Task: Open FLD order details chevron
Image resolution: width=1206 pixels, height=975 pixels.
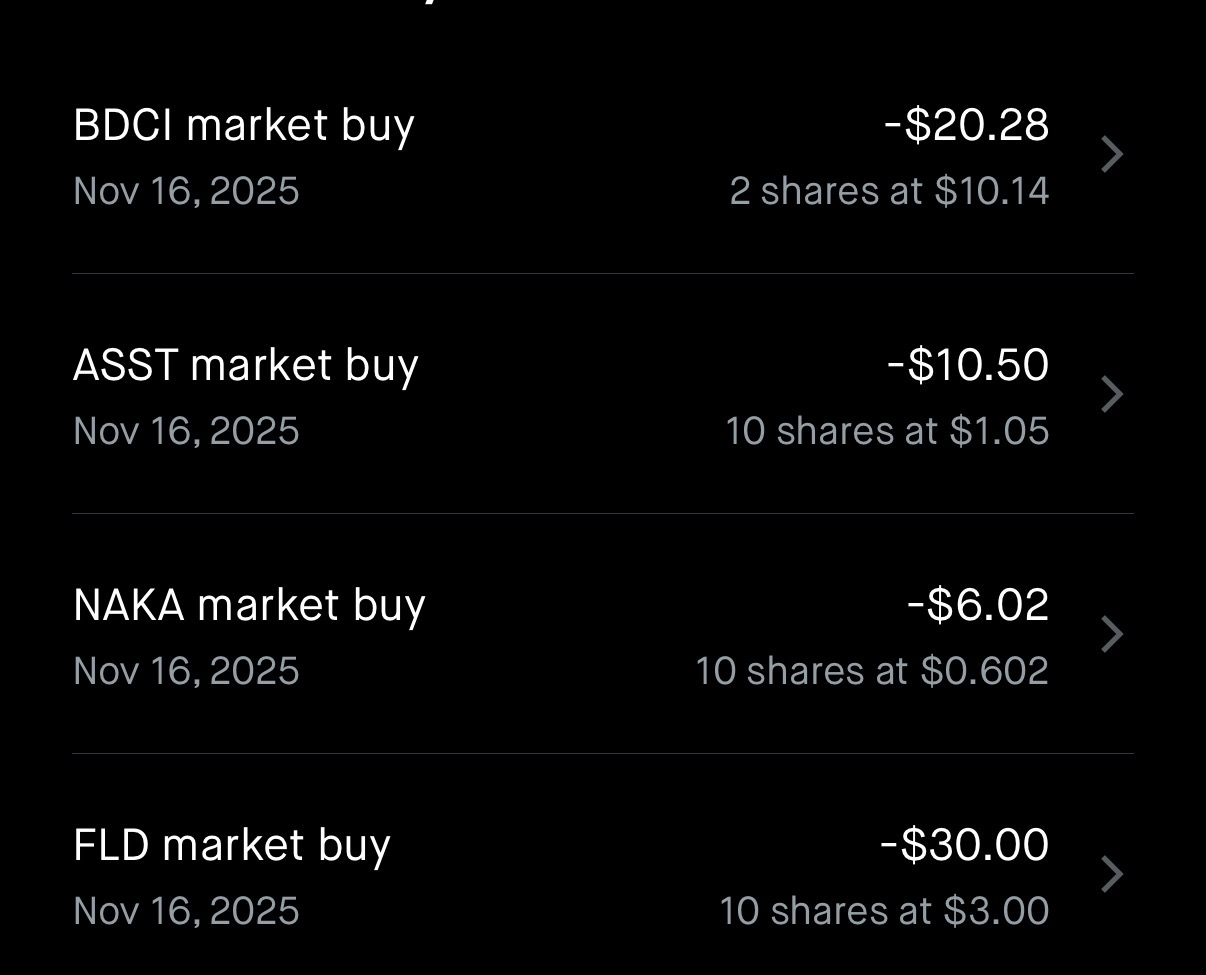Action: (1112, 875)
